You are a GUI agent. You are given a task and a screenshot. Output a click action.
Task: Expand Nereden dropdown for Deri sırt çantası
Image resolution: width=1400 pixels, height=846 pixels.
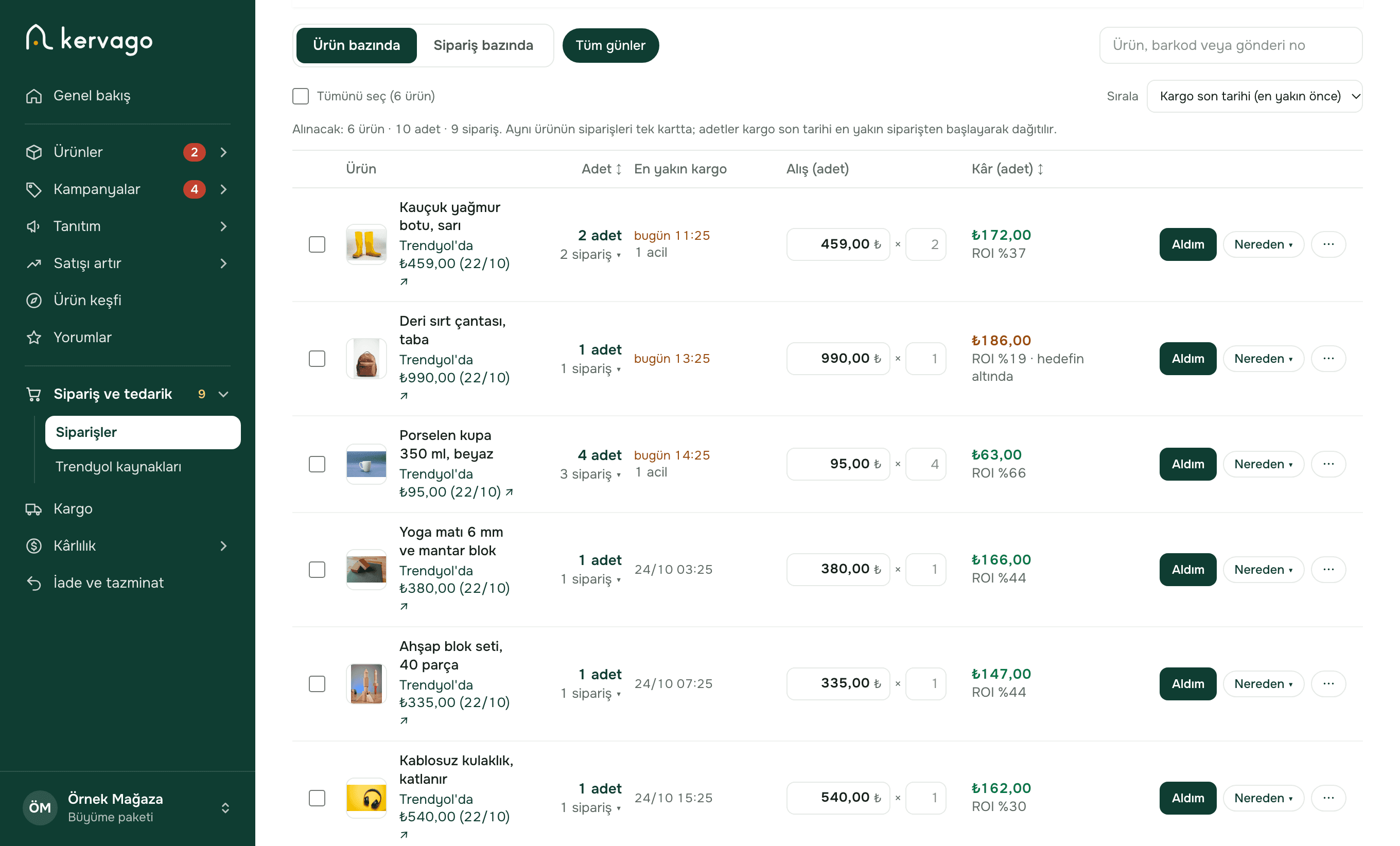coord(1263,359)
